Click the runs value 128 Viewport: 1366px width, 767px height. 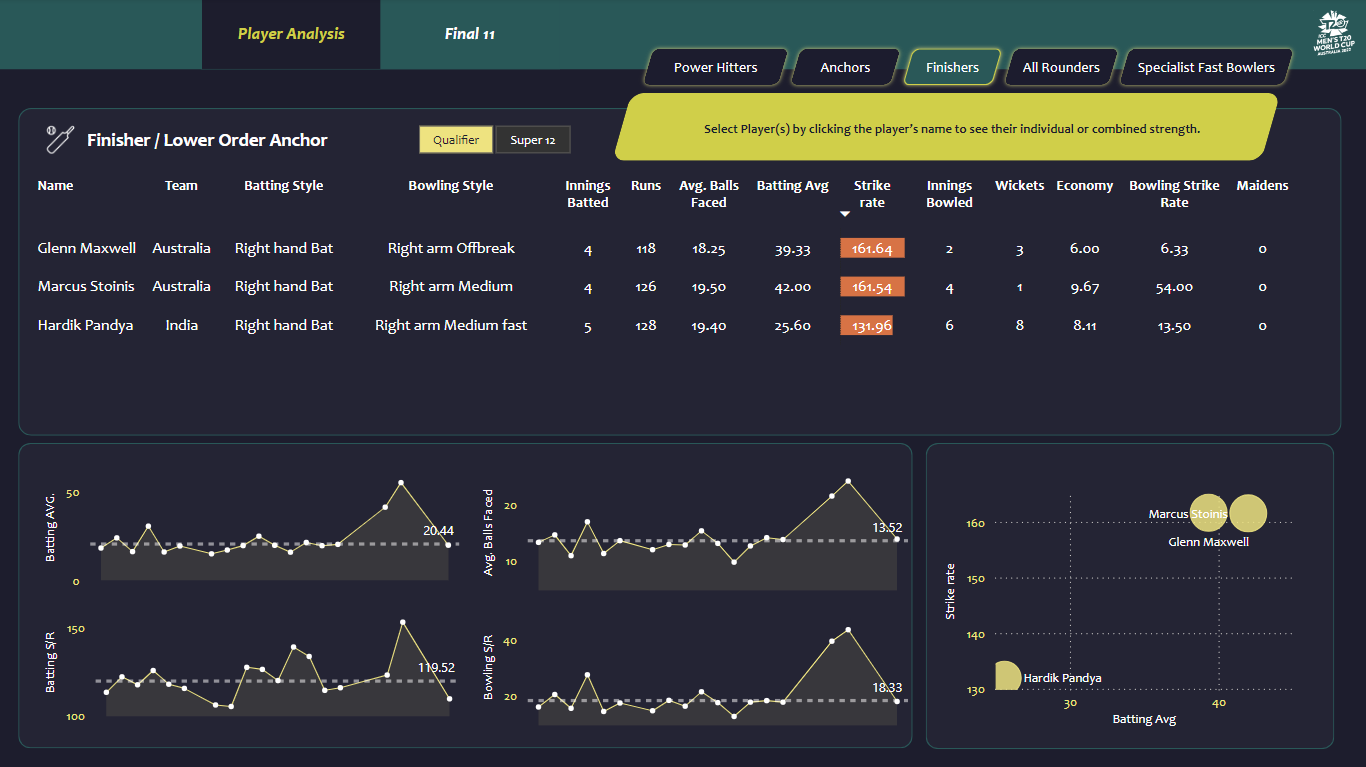coord(646,326)
